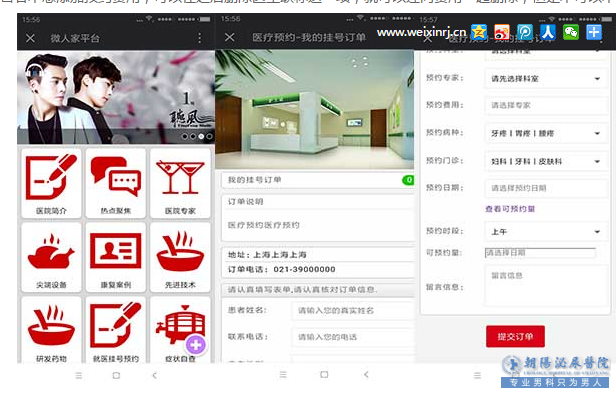616x393 pixels.
Task: Tap the 地址：上海上海上海 line
Action: click(267, 255)
